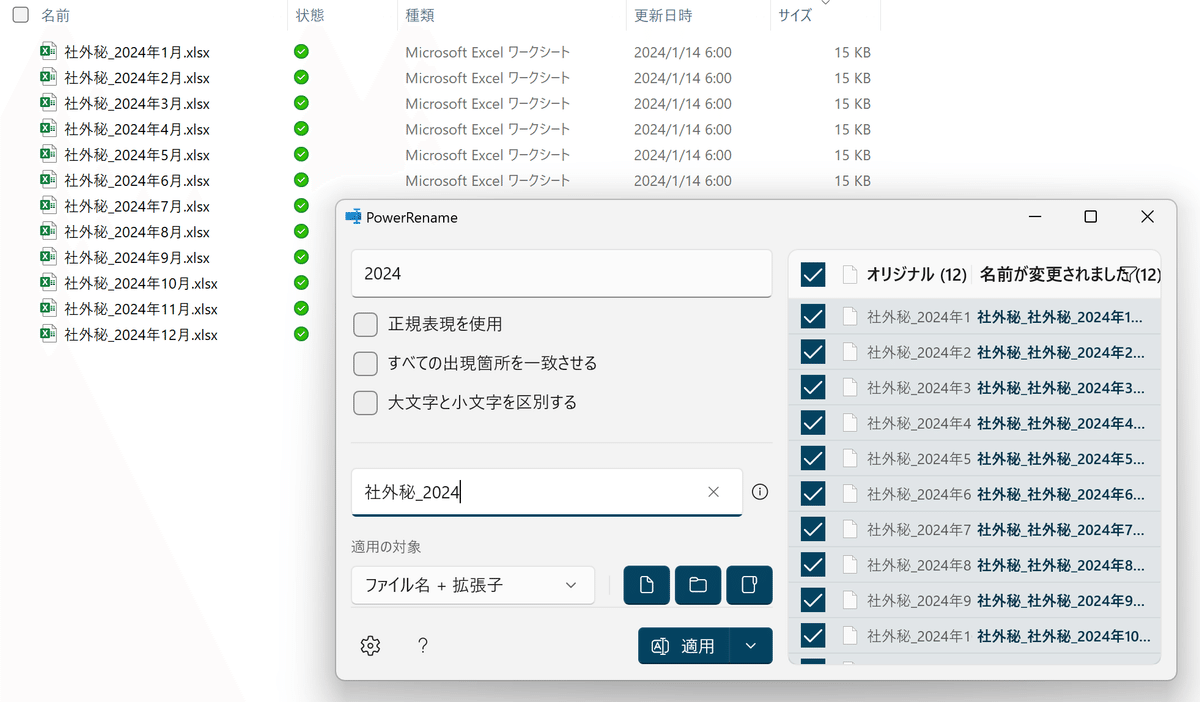Click the info icon beside replace field
The width and height of the screenshot is (1200, 702).
click(760, 492)
